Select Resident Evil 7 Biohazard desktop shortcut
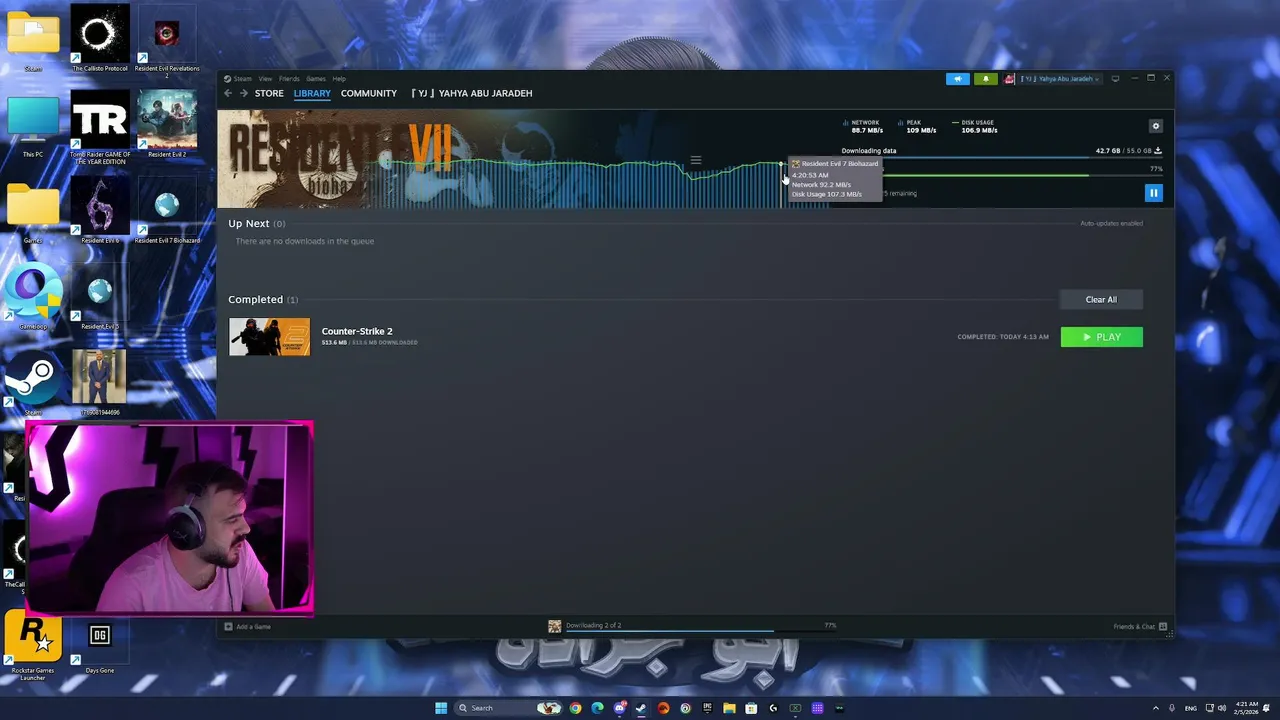1280x720 pixels. tap(167, 211)
